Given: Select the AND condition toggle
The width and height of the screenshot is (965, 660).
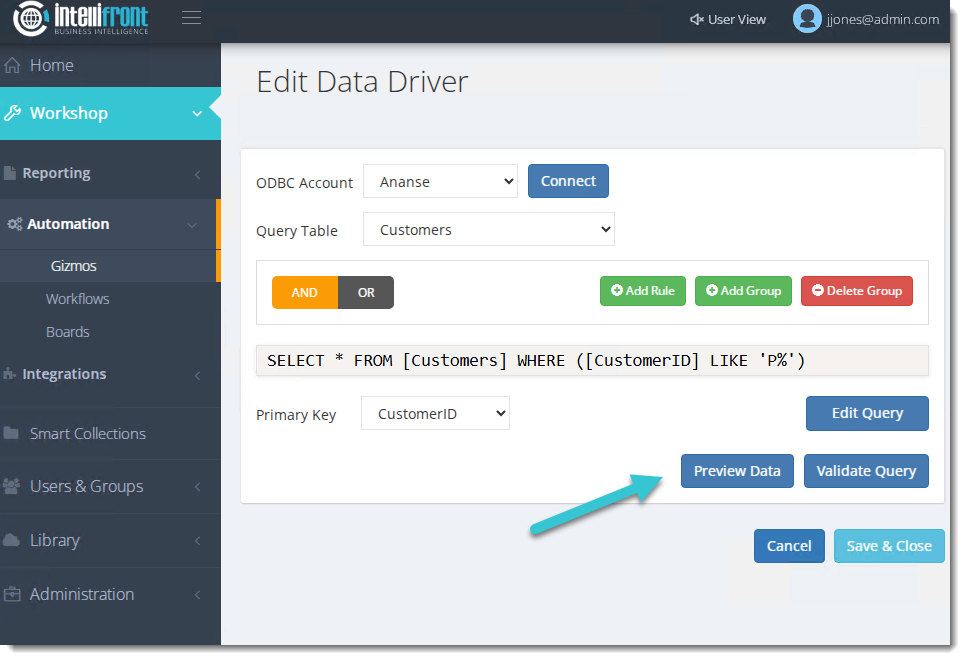Looking at the screenshot, I should 304,293.
